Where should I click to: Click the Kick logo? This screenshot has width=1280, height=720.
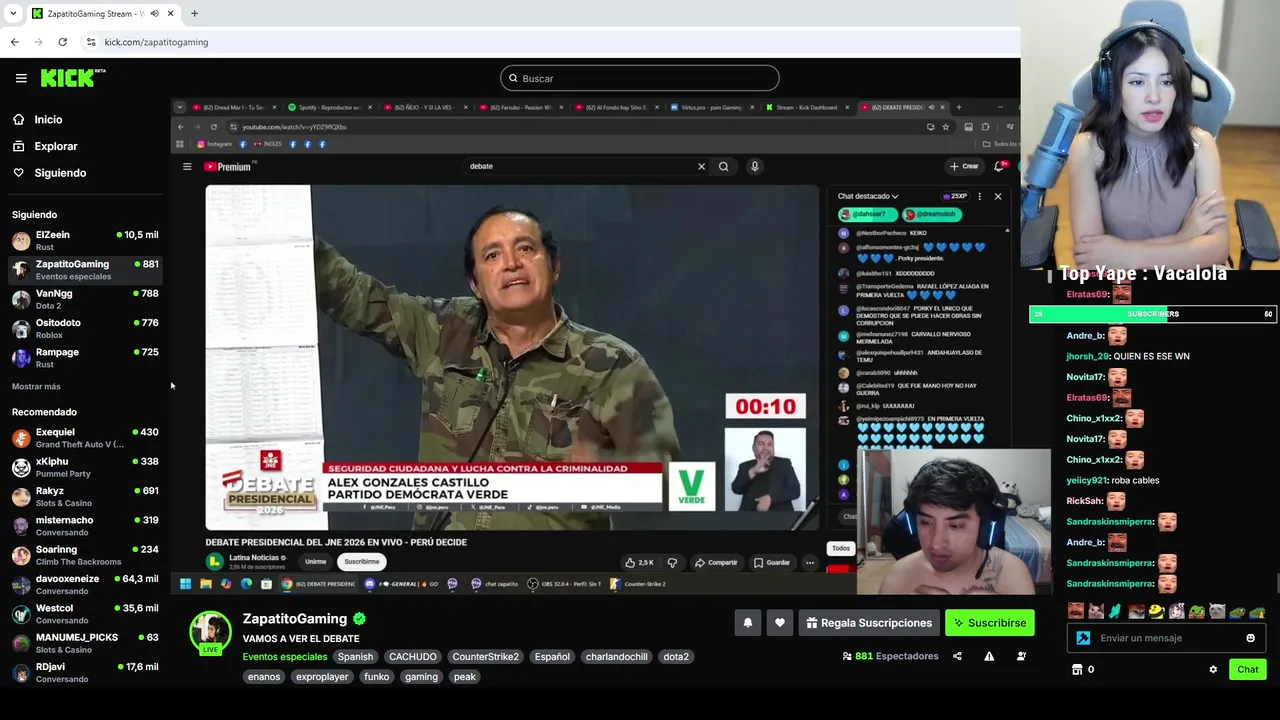[72, 78]
